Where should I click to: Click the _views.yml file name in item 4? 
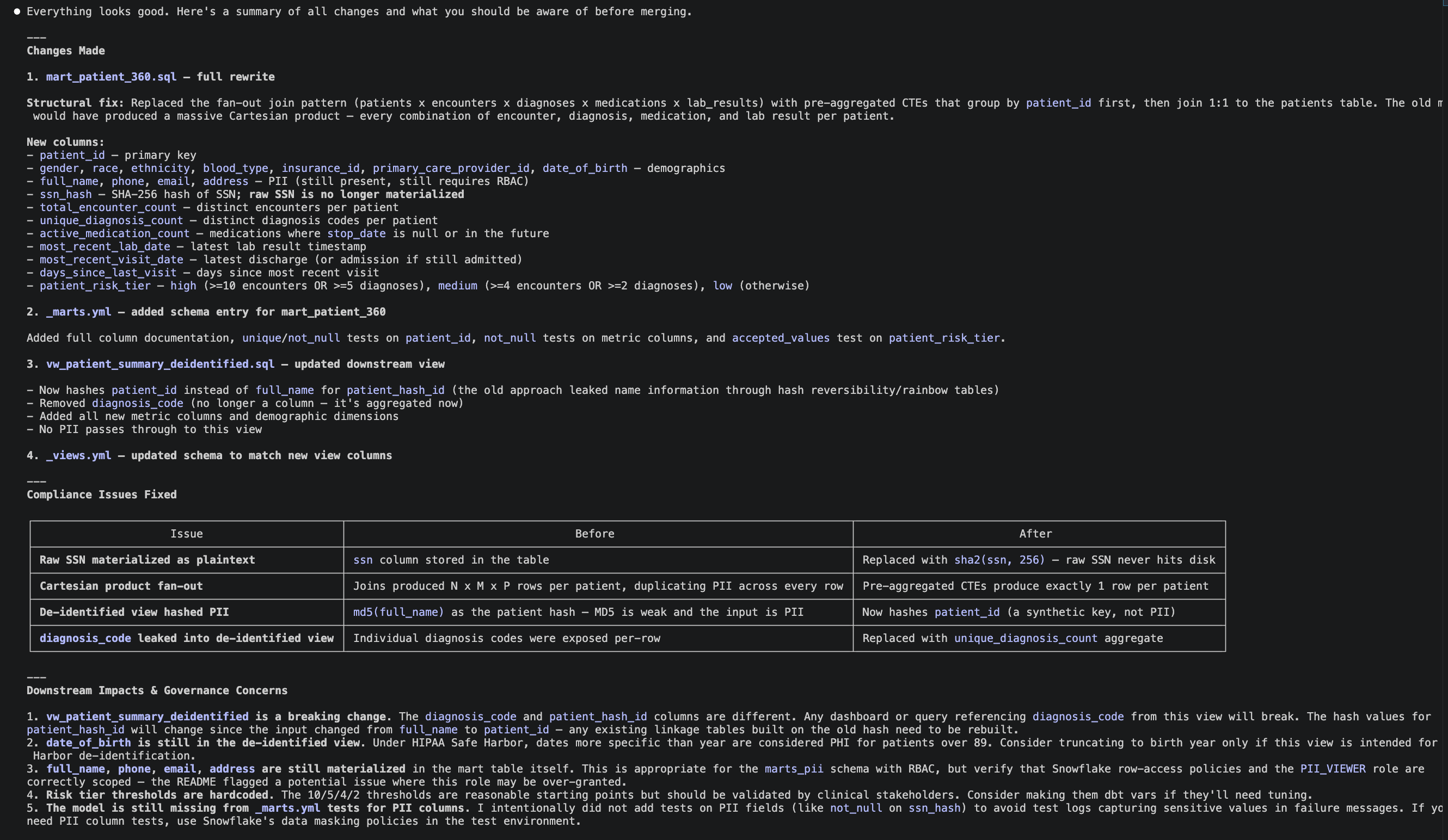(x=79, y=455)
